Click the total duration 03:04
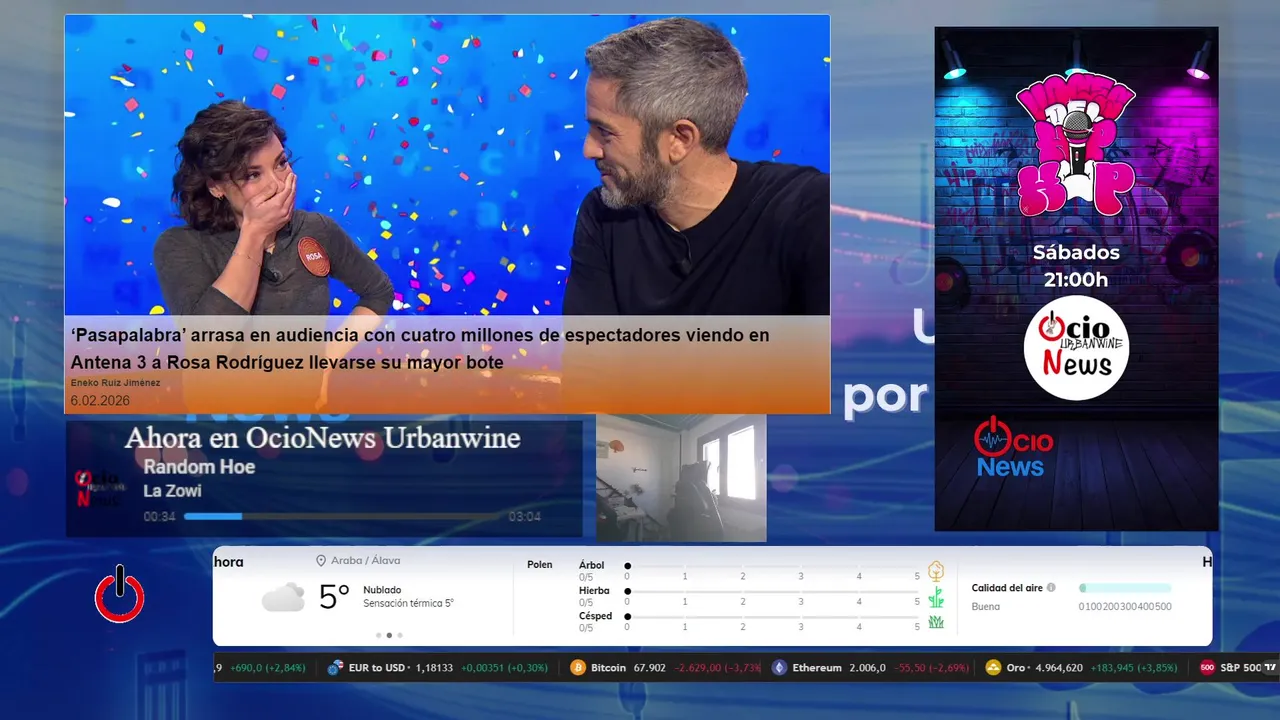The image size is (1280, 720). pyautogui.click(x=525, y=517)
